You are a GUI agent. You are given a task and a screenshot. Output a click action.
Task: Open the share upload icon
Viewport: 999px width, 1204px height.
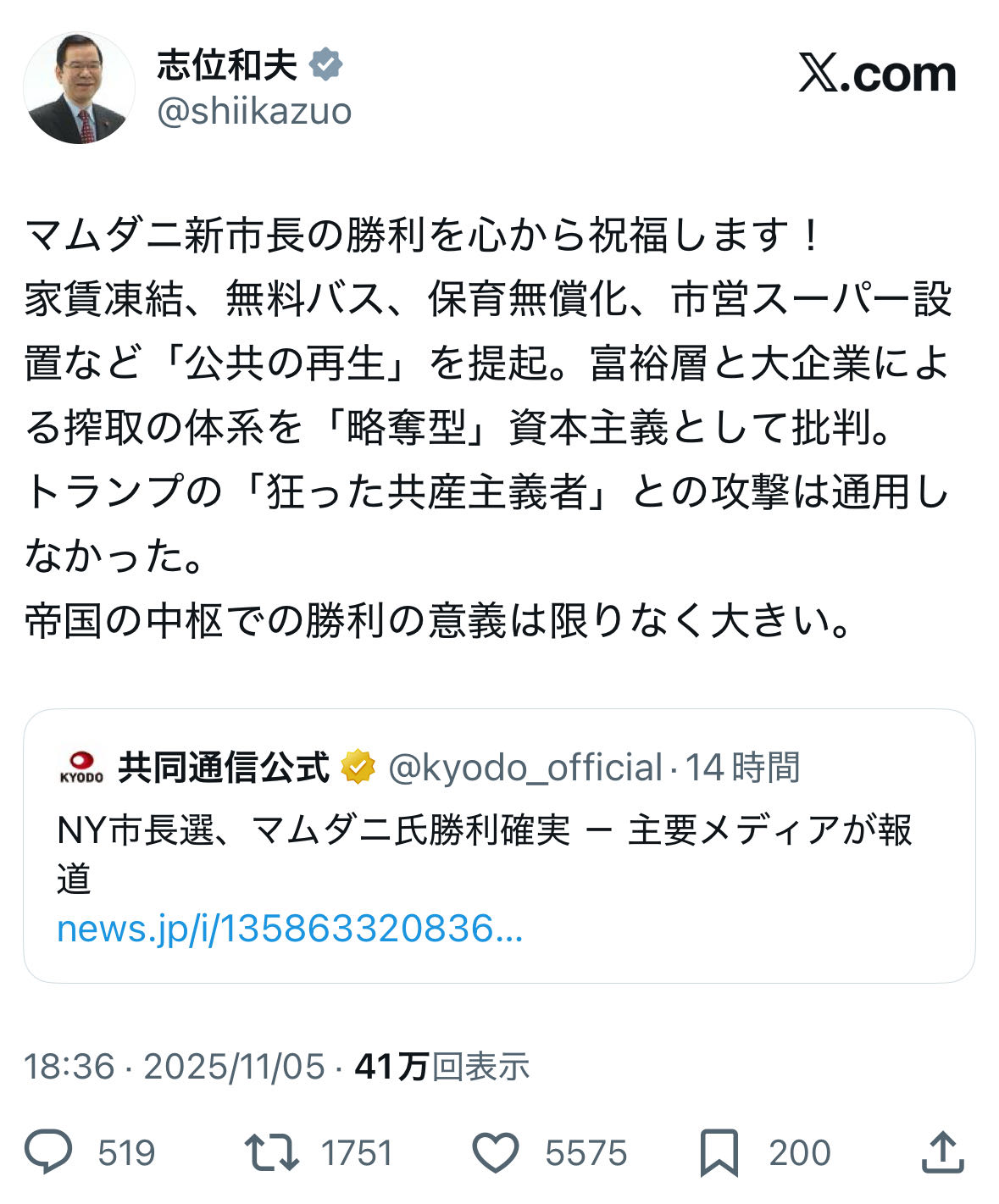coord(942,1152)
